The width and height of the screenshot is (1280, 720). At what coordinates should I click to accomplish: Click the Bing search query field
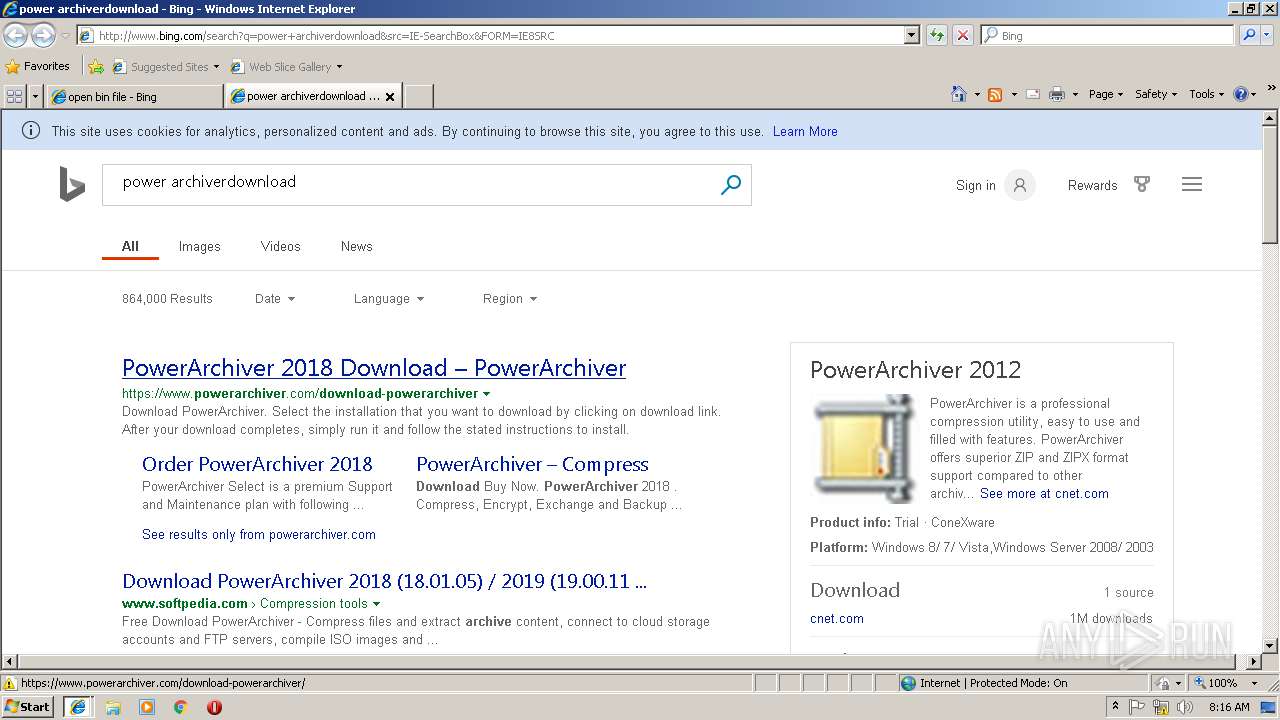point(410,183)
